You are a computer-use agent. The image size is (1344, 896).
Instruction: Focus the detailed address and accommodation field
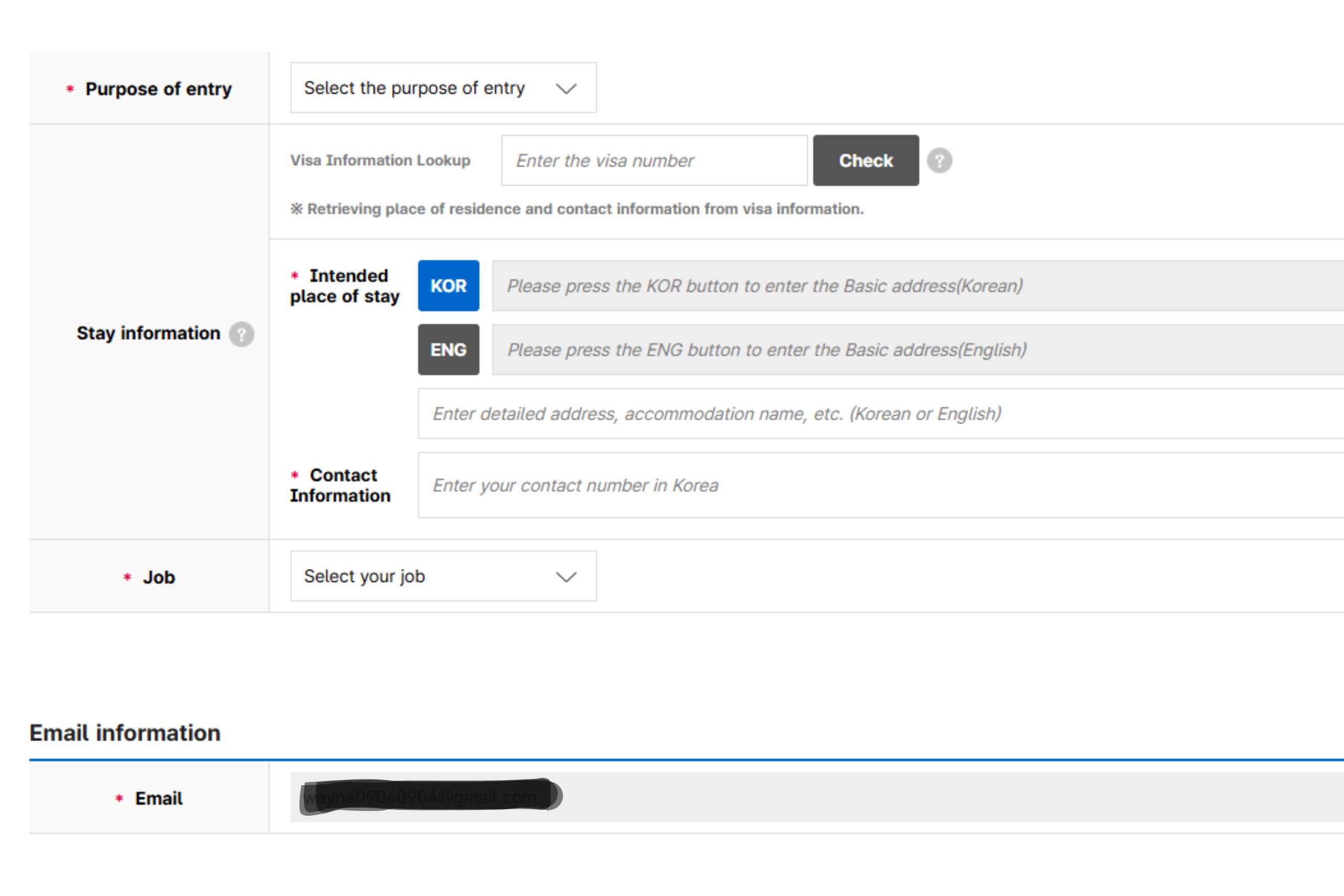coord(880,414)
